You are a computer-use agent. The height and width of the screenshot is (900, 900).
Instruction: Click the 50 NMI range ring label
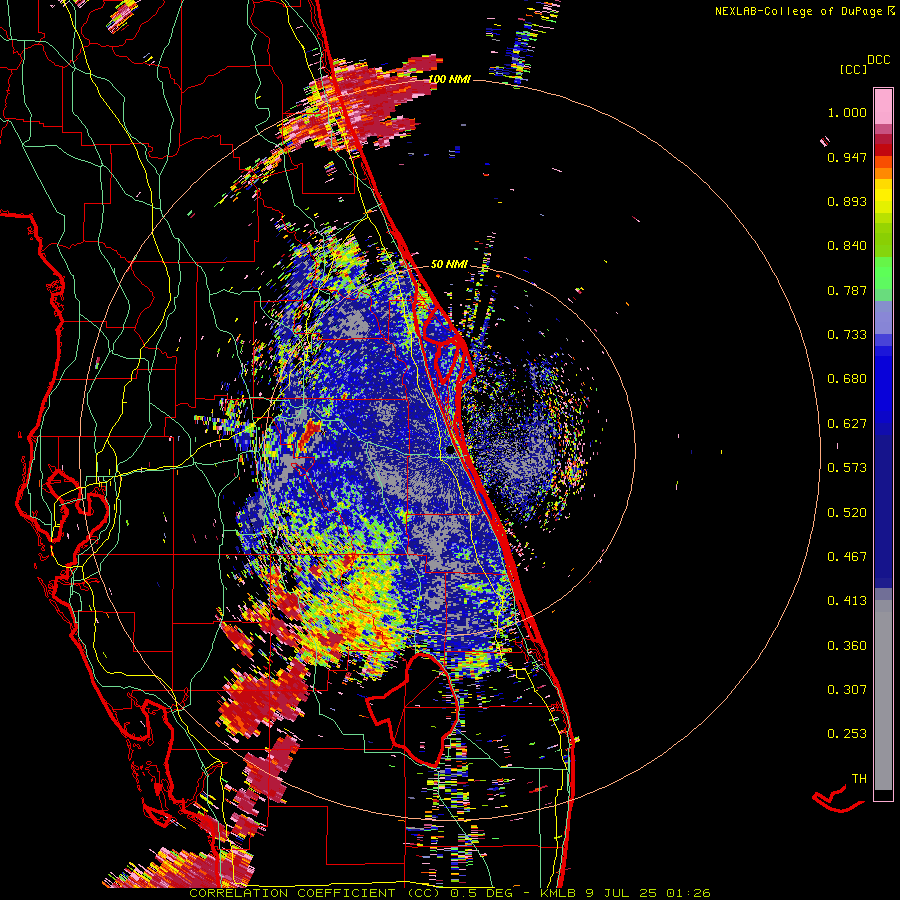(449, 264)
